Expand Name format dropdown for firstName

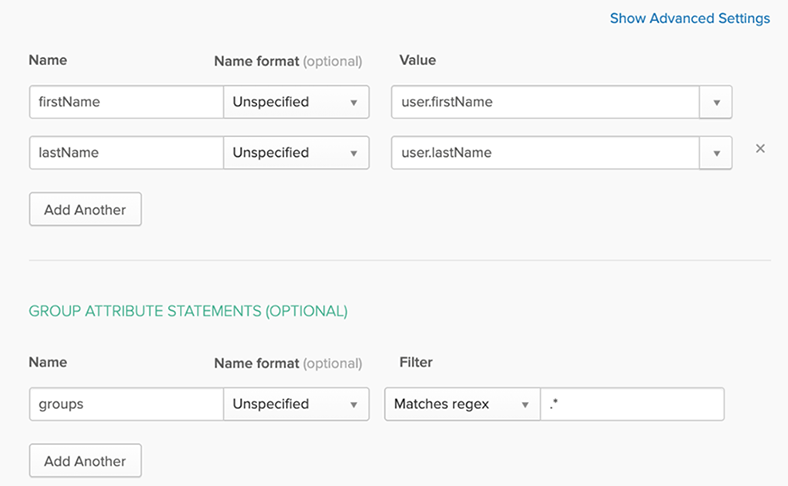click(x=296, y=102)
